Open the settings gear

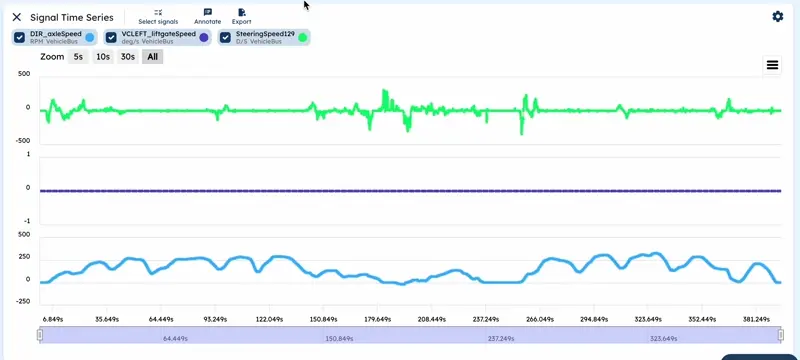pos(778,17)
